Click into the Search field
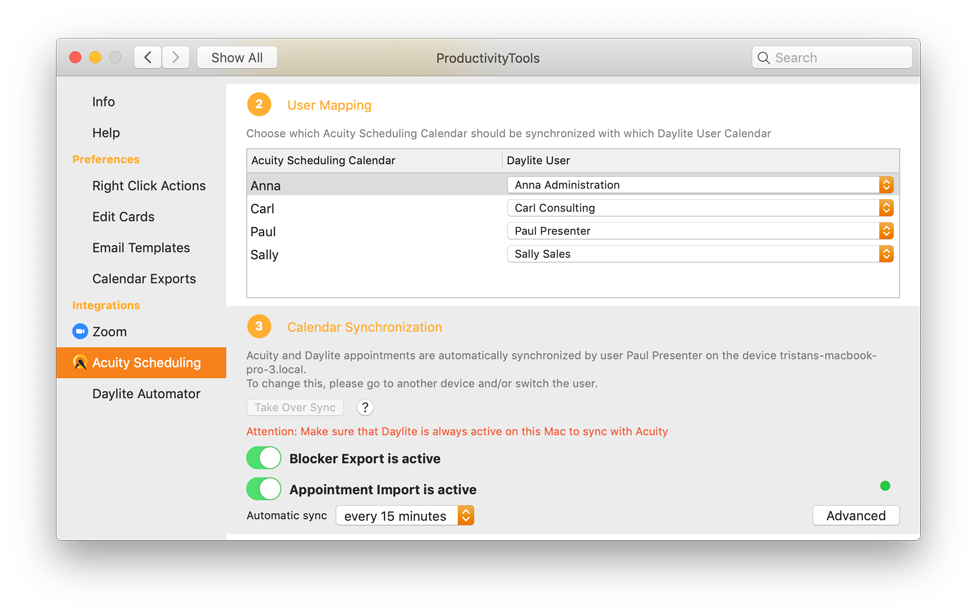The width and height of the screenshot is (976, 614). pos(832,58)
